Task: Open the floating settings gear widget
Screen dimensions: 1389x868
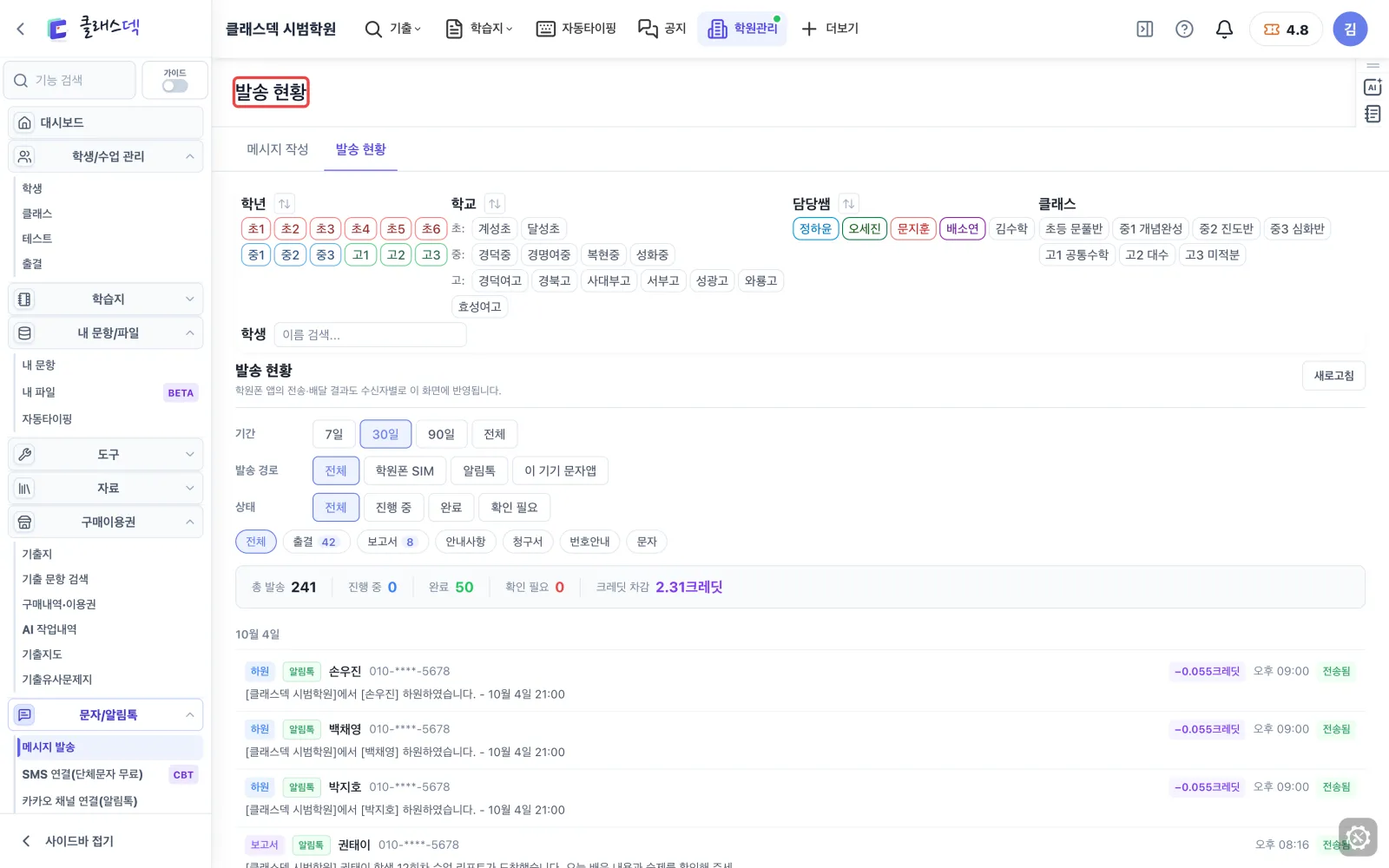Action: (x=1358, y=838)
